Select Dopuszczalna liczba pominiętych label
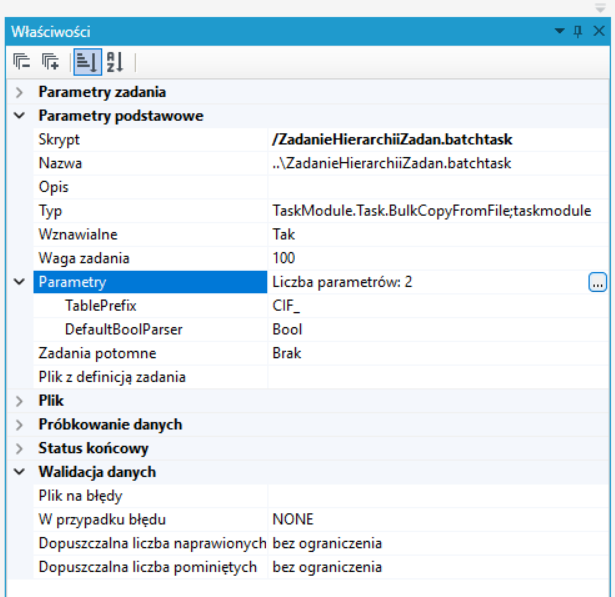 pos(147,568)
